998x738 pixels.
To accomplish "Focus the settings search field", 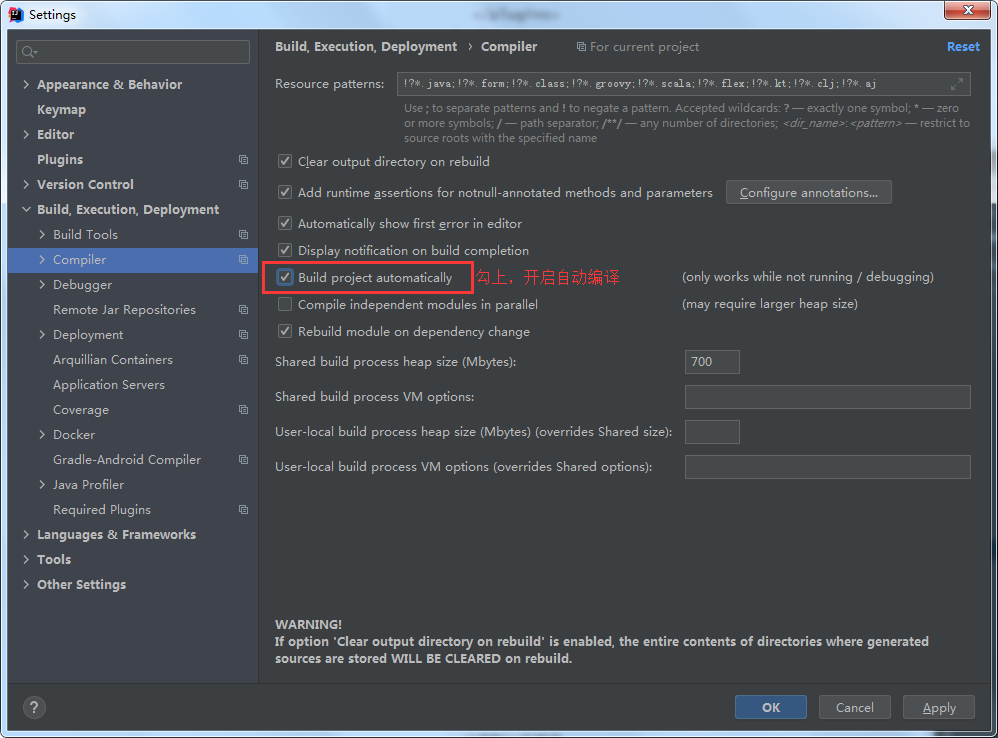I will pyautogui.click(x=133, y=52).
